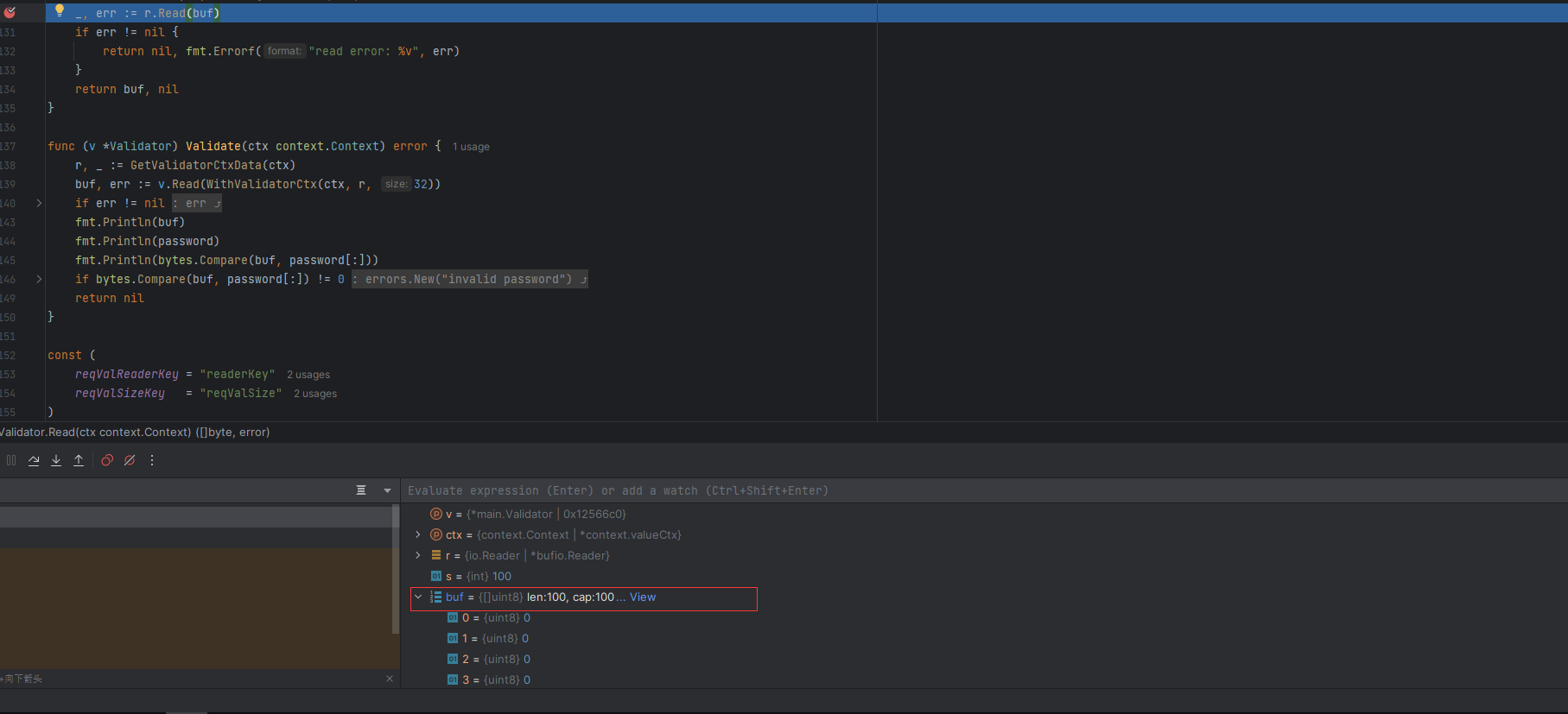The width and height of the screenshot is (1568, 714).
Task: Collapse the buf slice variable node
Action: point(418,597)
